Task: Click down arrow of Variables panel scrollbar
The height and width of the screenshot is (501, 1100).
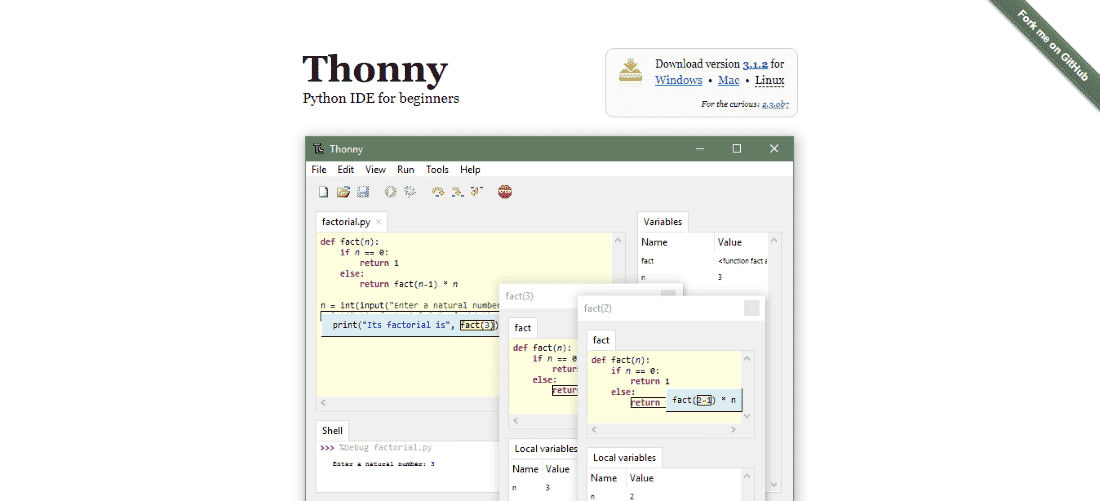Action: pyautogui.click(x=774, y=484)
